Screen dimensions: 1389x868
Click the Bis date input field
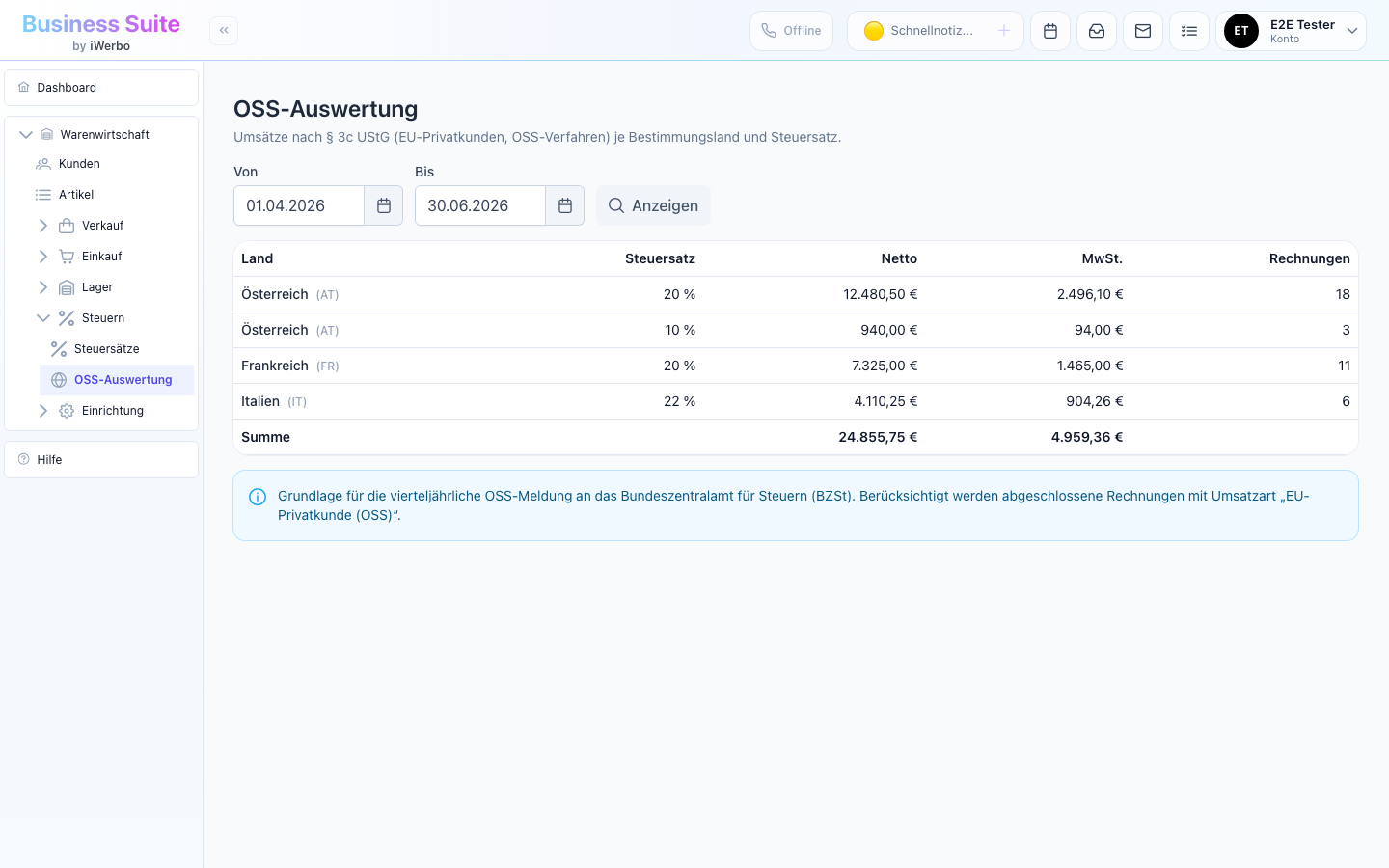(x=480, y=205)
